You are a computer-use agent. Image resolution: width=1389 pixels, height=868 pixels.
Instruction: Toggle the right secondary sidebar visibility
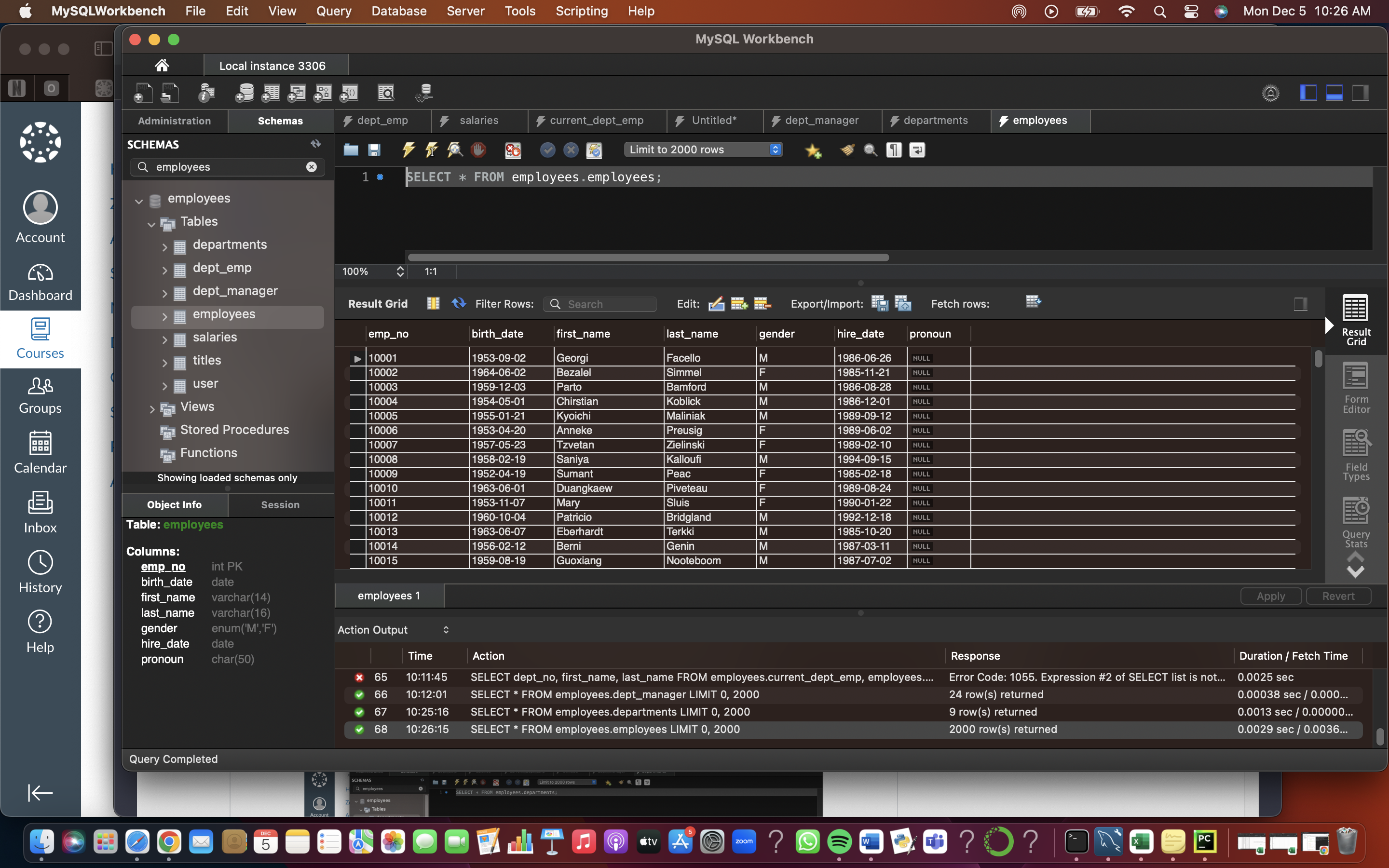[x=1360, y=93]
